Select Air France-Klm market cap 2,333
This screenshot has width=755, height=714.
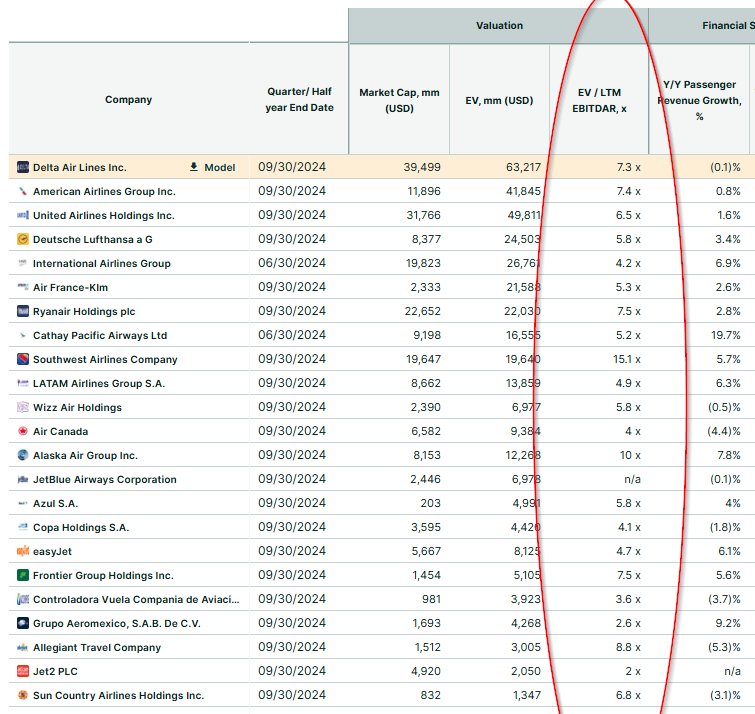pyautogui.click(x=425, y=287)
